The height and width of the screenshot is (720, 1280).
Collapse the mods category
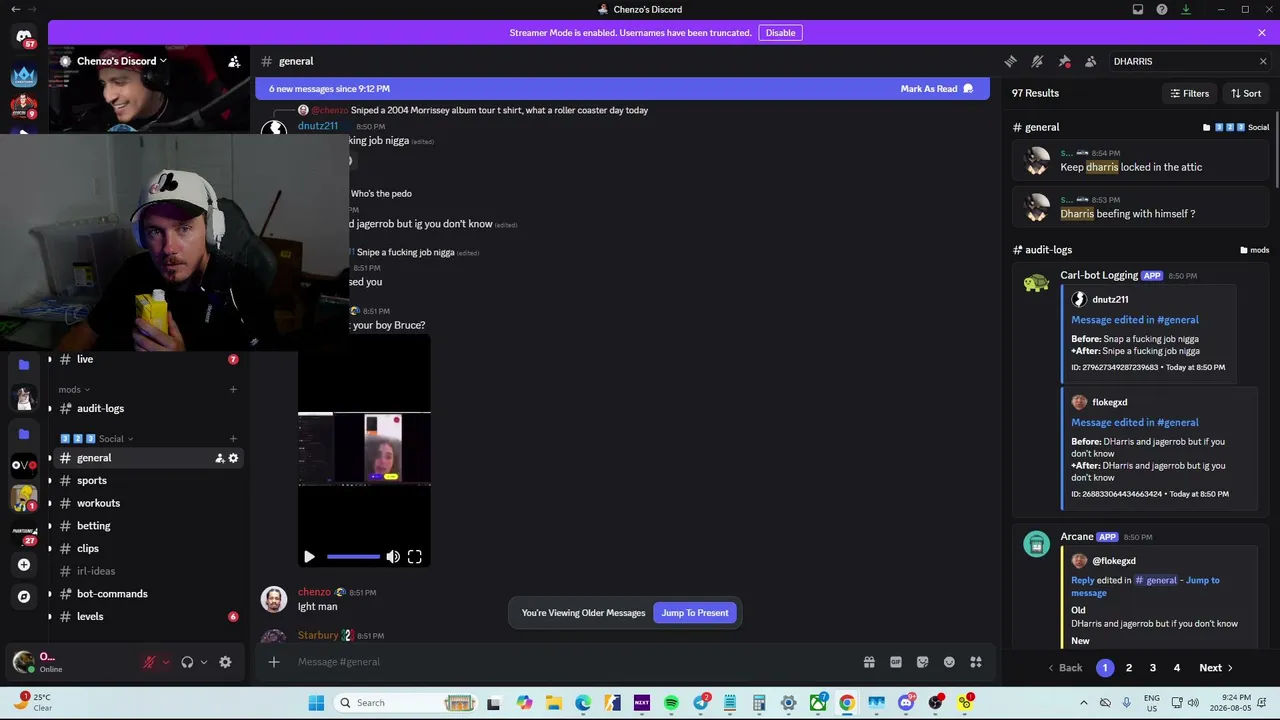tap(74, 389)
